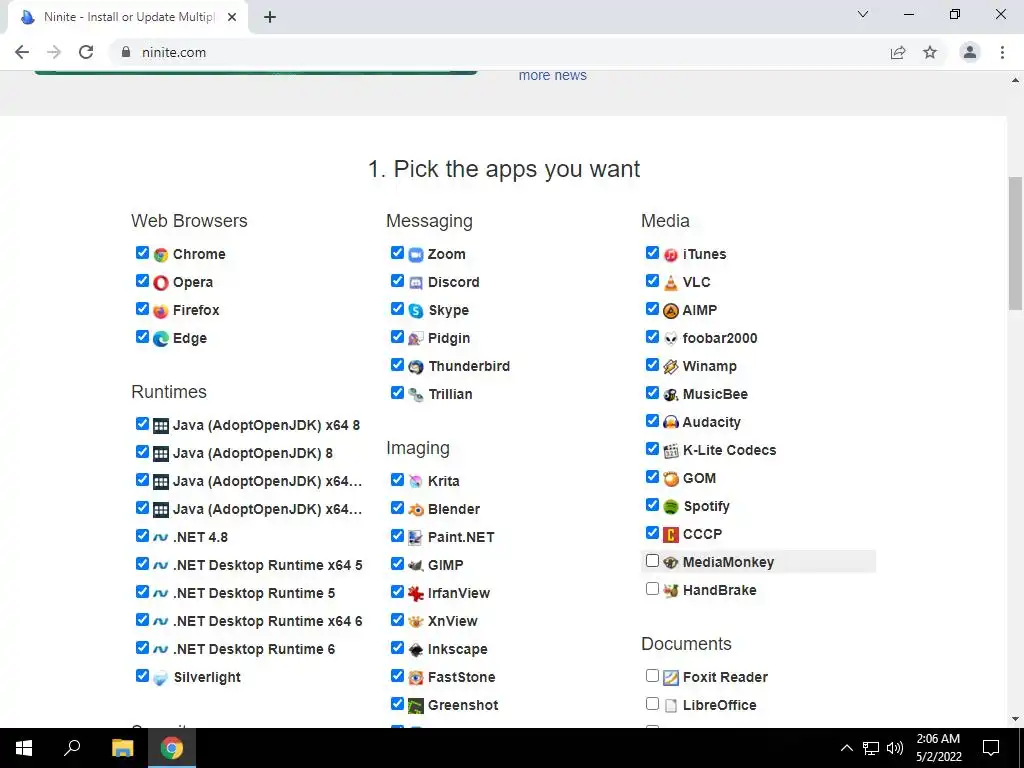1024x768 pixels.
Task: Click the foobar2000 alien icon
Action: (671, 339)
